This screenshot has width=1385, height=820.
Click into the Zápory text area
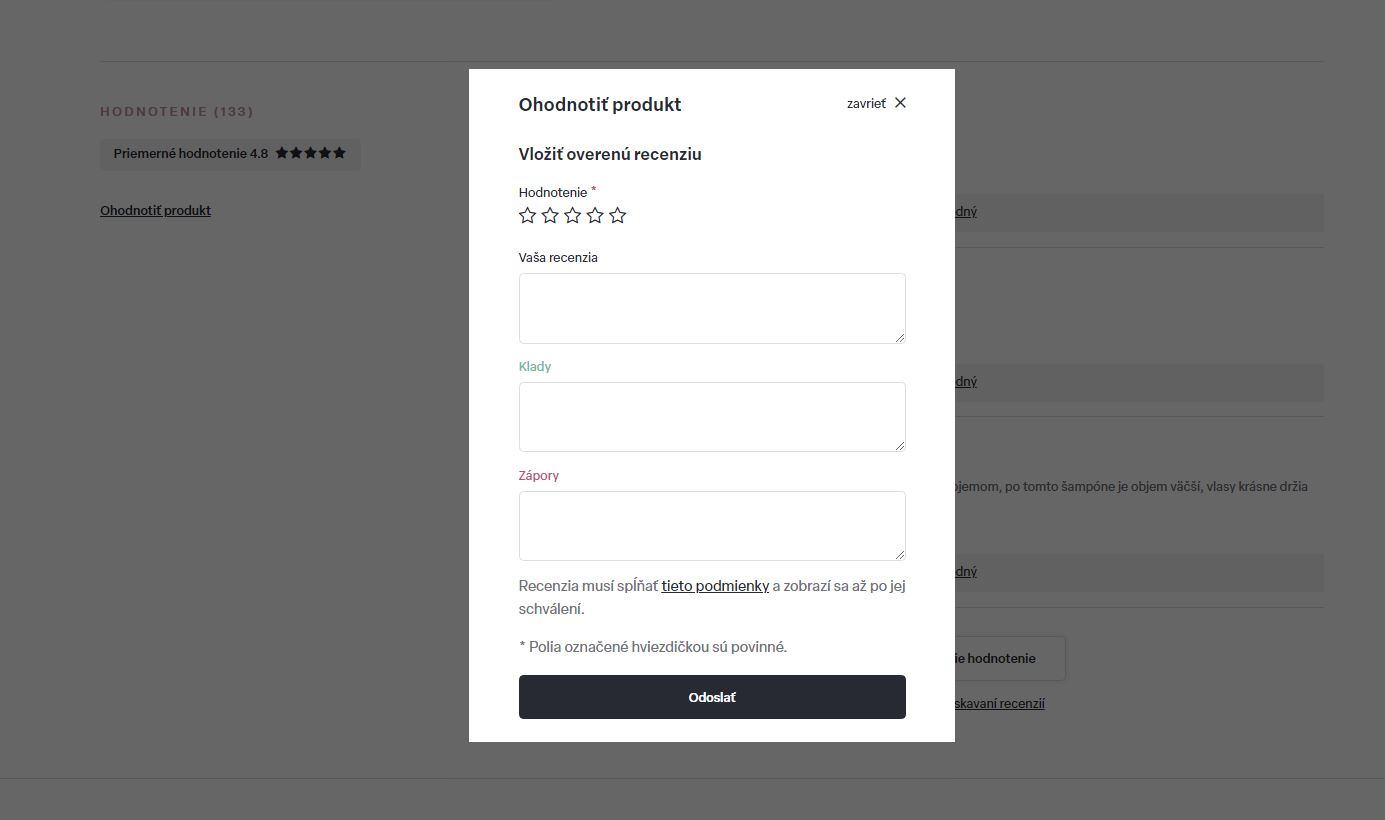pyautogui.click(x=712, y=526)
